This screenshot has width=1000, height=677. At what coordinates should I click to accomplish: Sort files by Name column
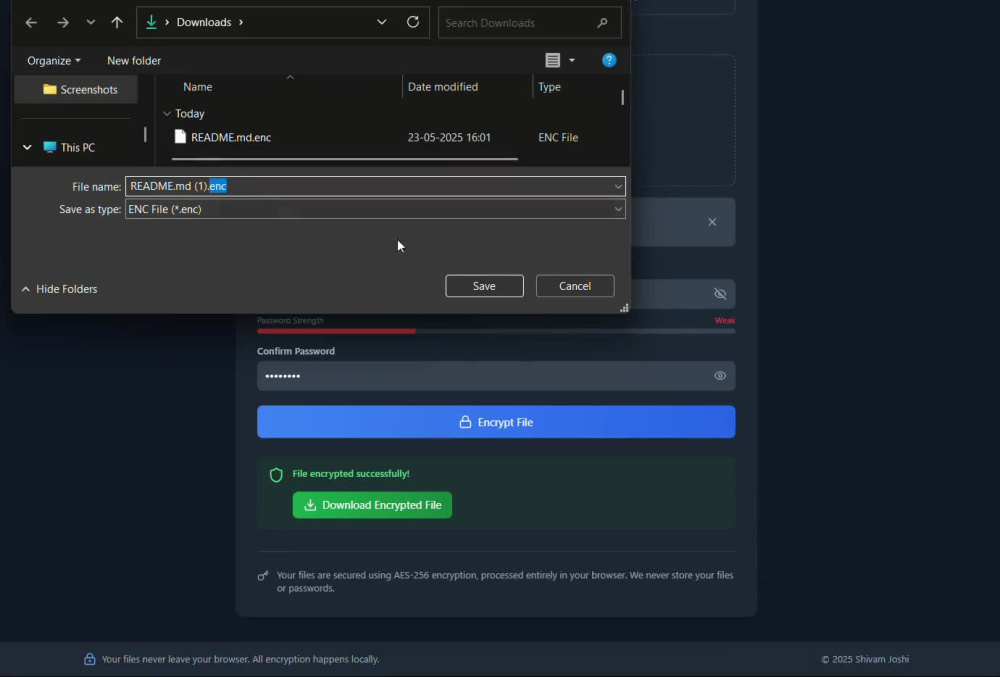(x=198, y=87)
